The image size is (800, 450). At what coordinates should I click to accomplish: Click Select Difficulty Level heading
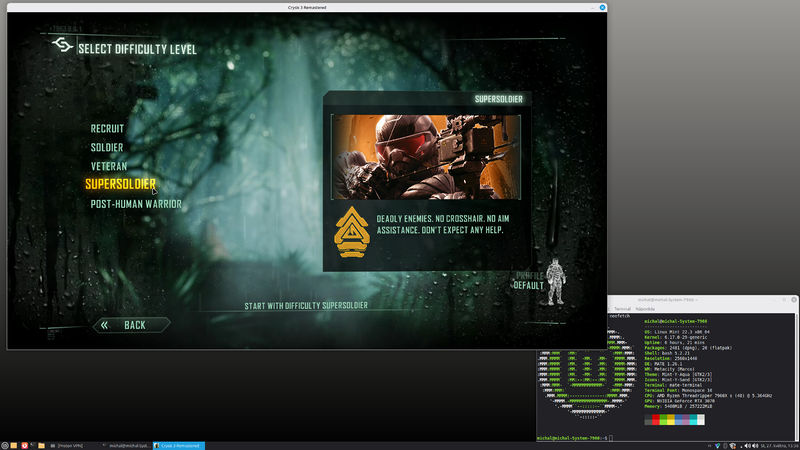coord(137,49)
